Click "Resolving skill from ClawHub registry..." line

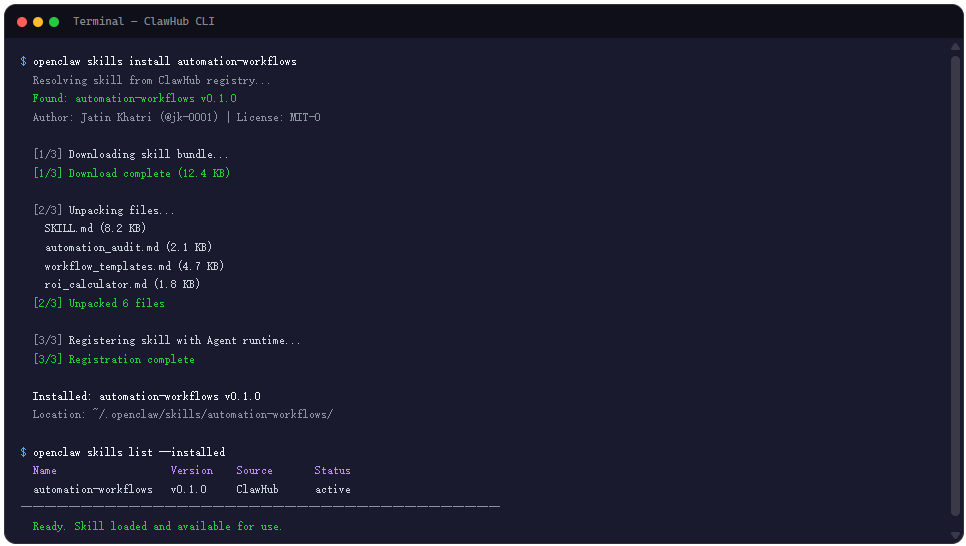[152, 80]
